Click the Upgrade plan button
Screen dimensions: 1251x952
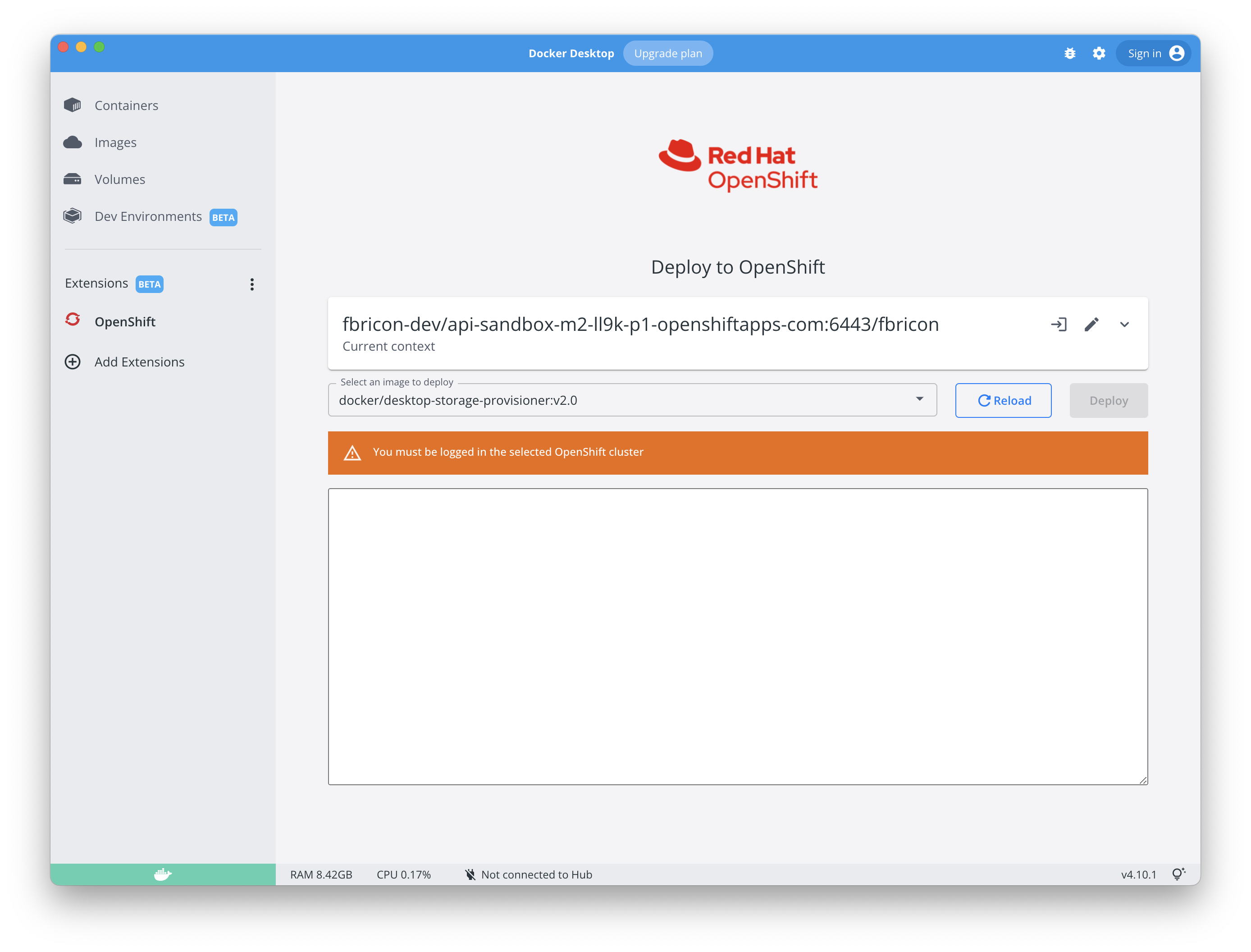667,53
